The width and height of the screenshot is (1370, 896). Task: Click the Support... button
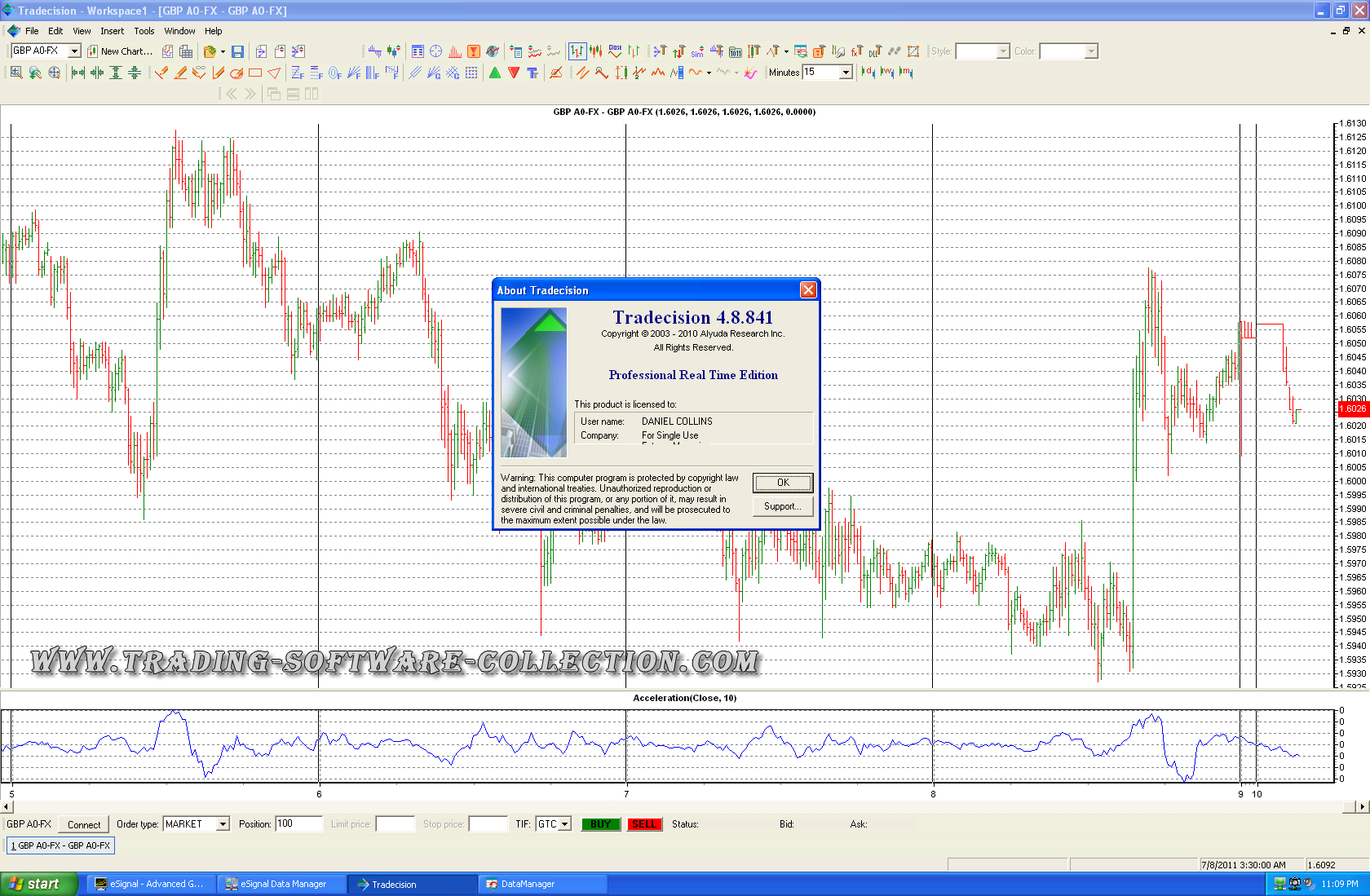[782, 506]
